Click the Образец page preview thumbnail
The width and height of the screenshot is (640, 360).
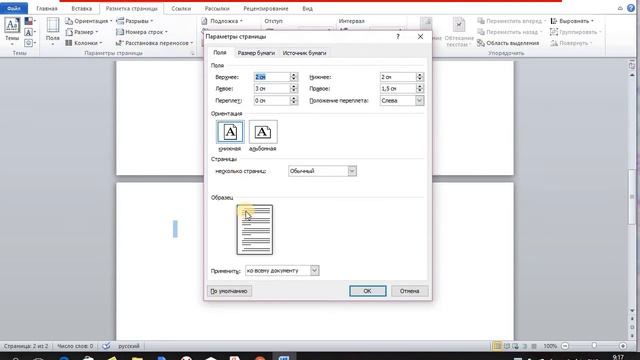(x=255, y=229)
